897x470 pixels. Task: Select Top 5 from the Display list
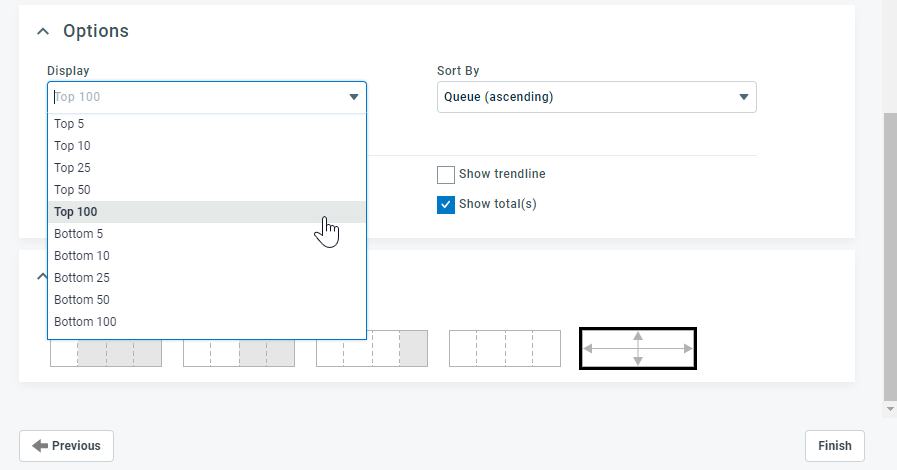click(69, 124)
